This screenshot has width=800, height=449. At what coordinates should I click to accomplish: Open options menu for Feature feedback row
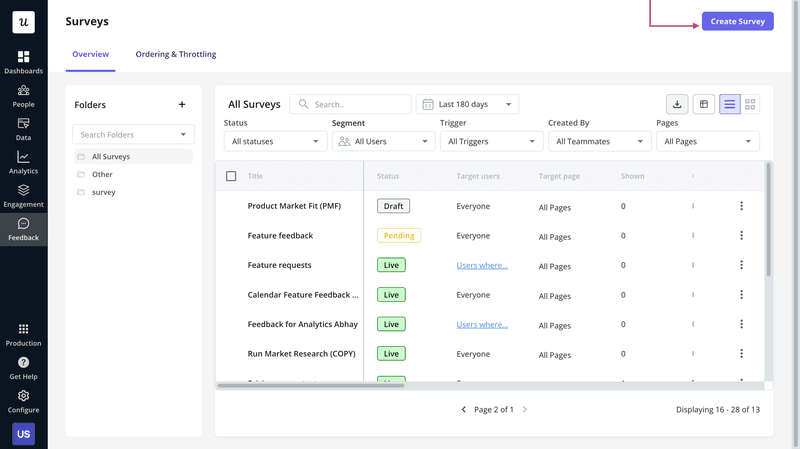click(741, 236)
